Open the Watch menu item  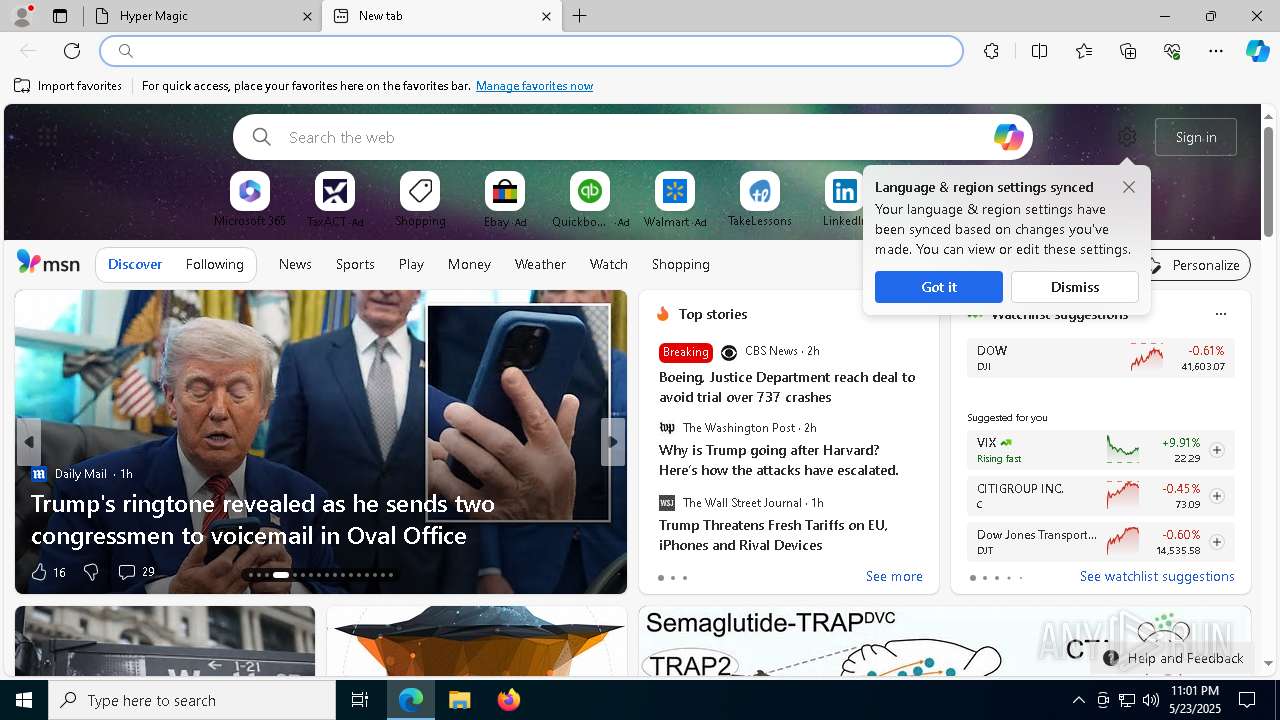point(609,265)
